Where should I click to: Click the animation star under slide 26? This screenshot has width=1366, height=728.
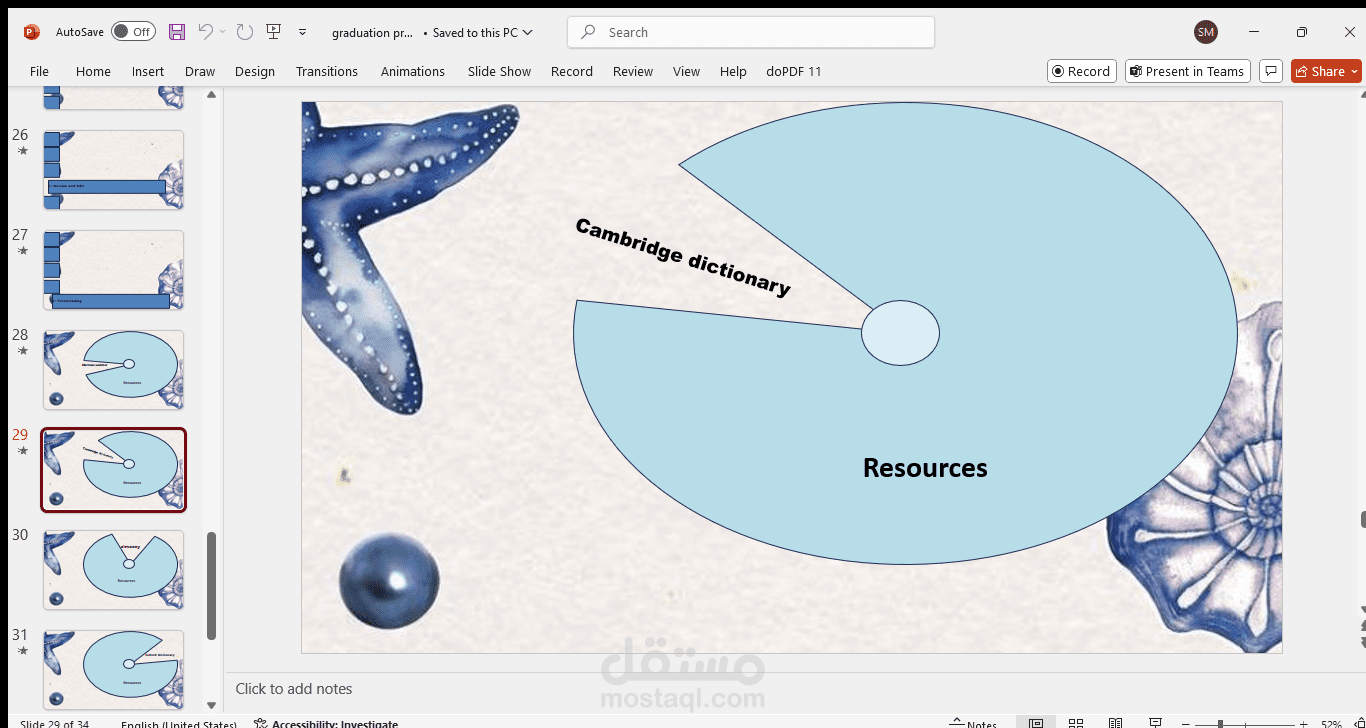point(22,151)
